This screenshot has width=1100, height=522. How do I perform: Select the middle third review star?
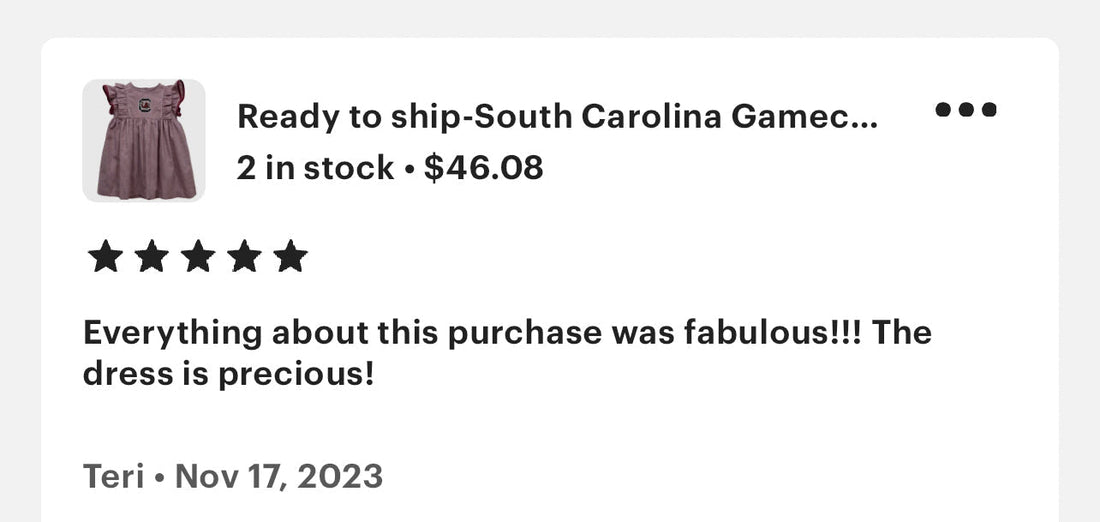(198, 256)
